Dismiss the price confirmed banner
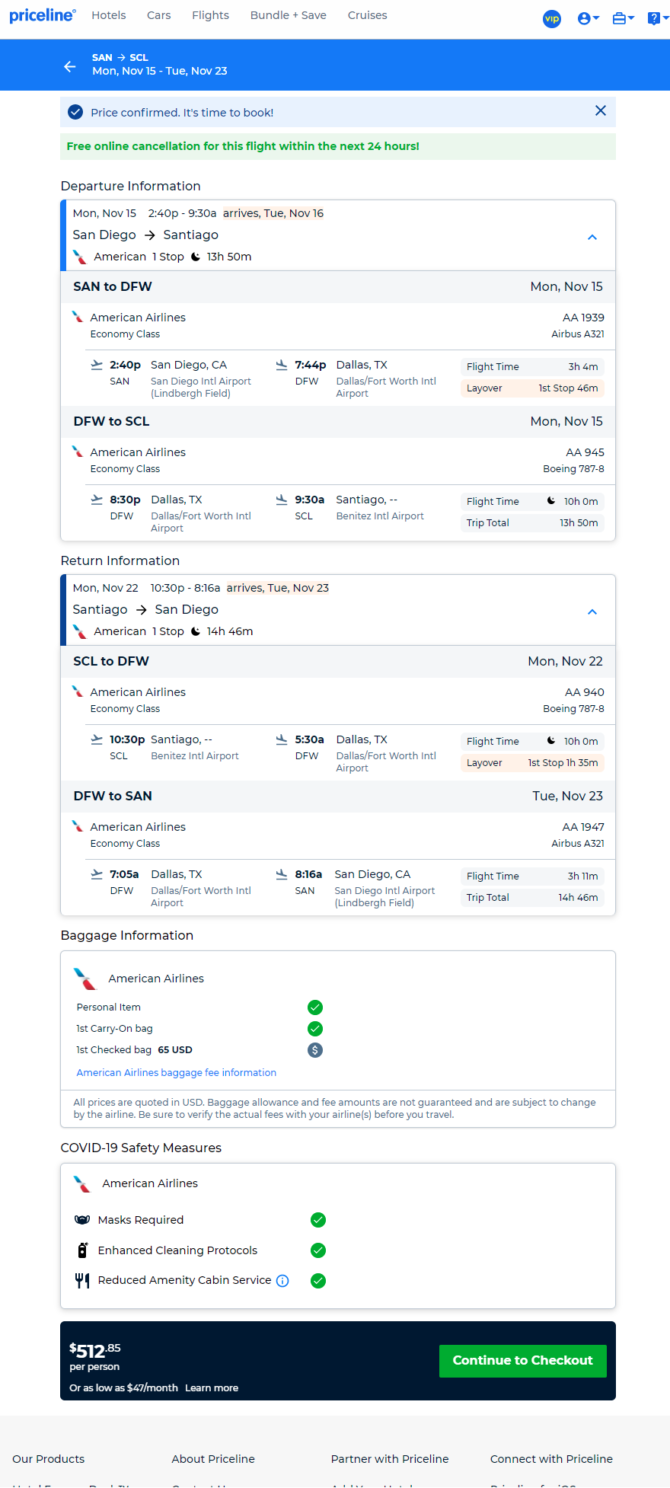 pyautogui.click(x=600, y=111)
